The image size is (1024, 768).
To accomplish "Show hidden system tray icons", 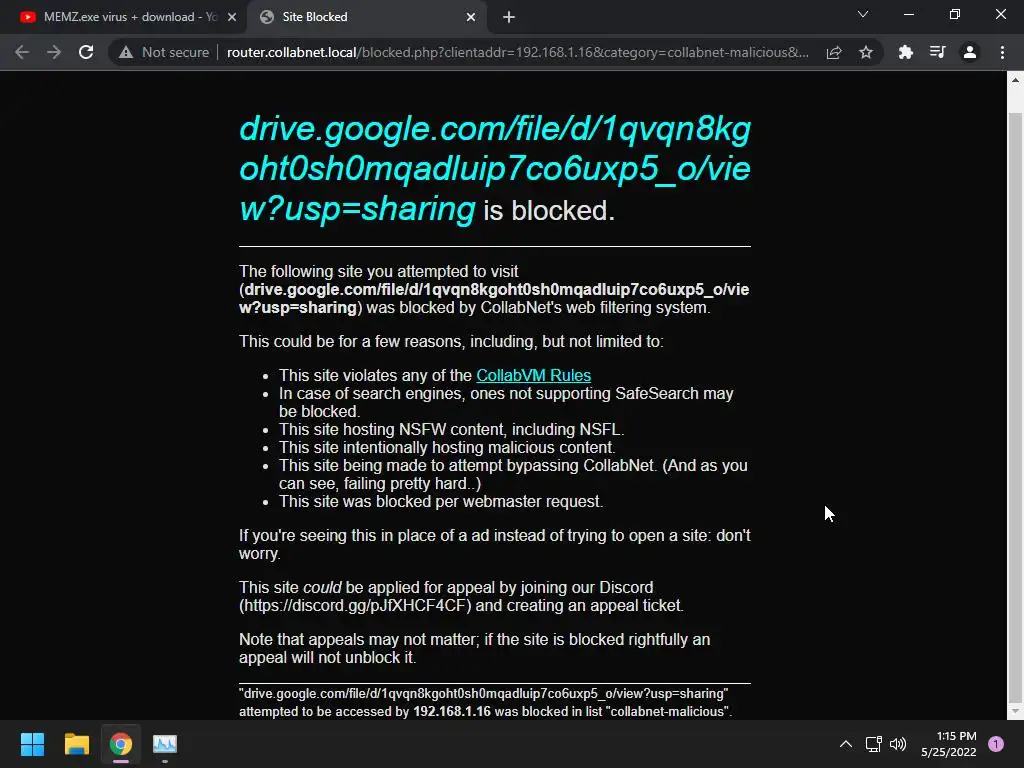I will click(x=846, y=744).
